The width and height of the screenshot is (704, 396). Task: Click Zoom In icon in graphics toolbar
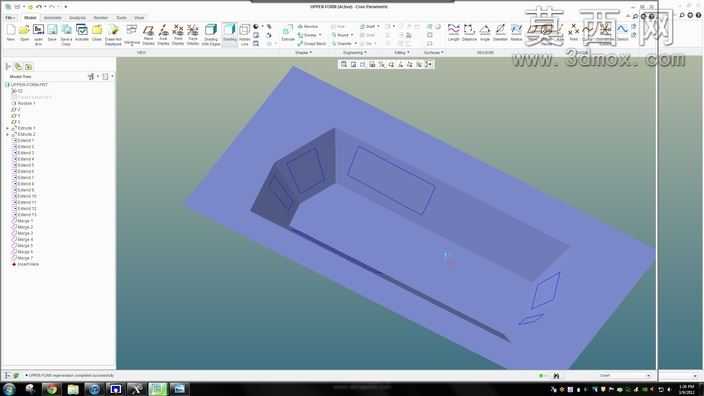coord(353,65)
